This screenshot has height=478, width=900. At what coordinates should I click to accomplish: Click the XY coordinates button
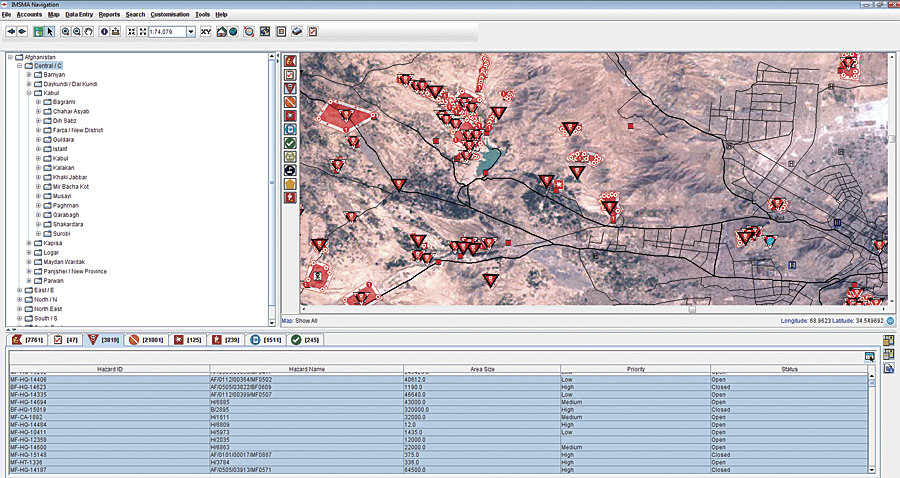click(x=205, y=32)
